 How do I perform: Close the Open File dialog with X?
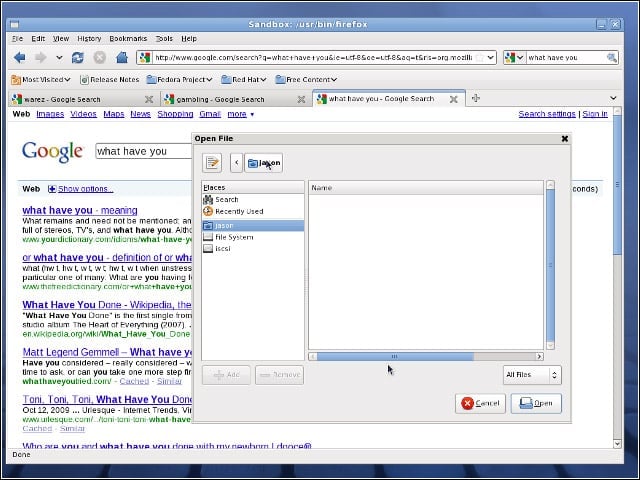[x=564, y=139]
